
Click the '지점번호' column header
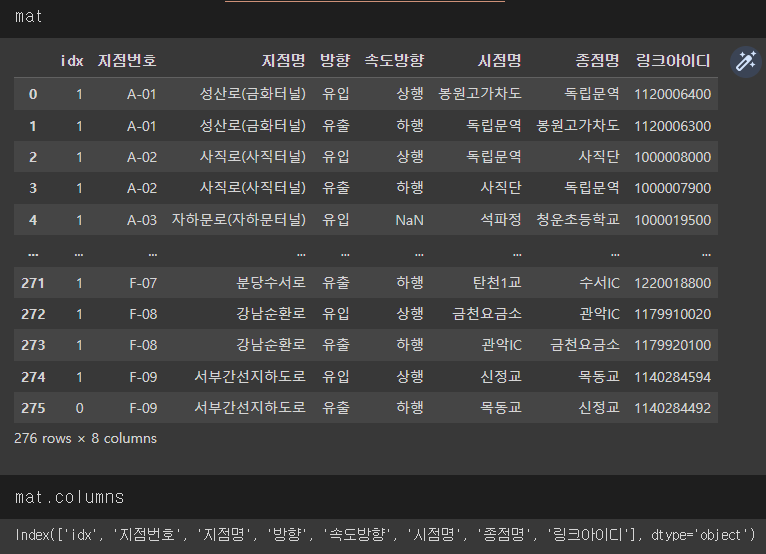click(127, 61)
